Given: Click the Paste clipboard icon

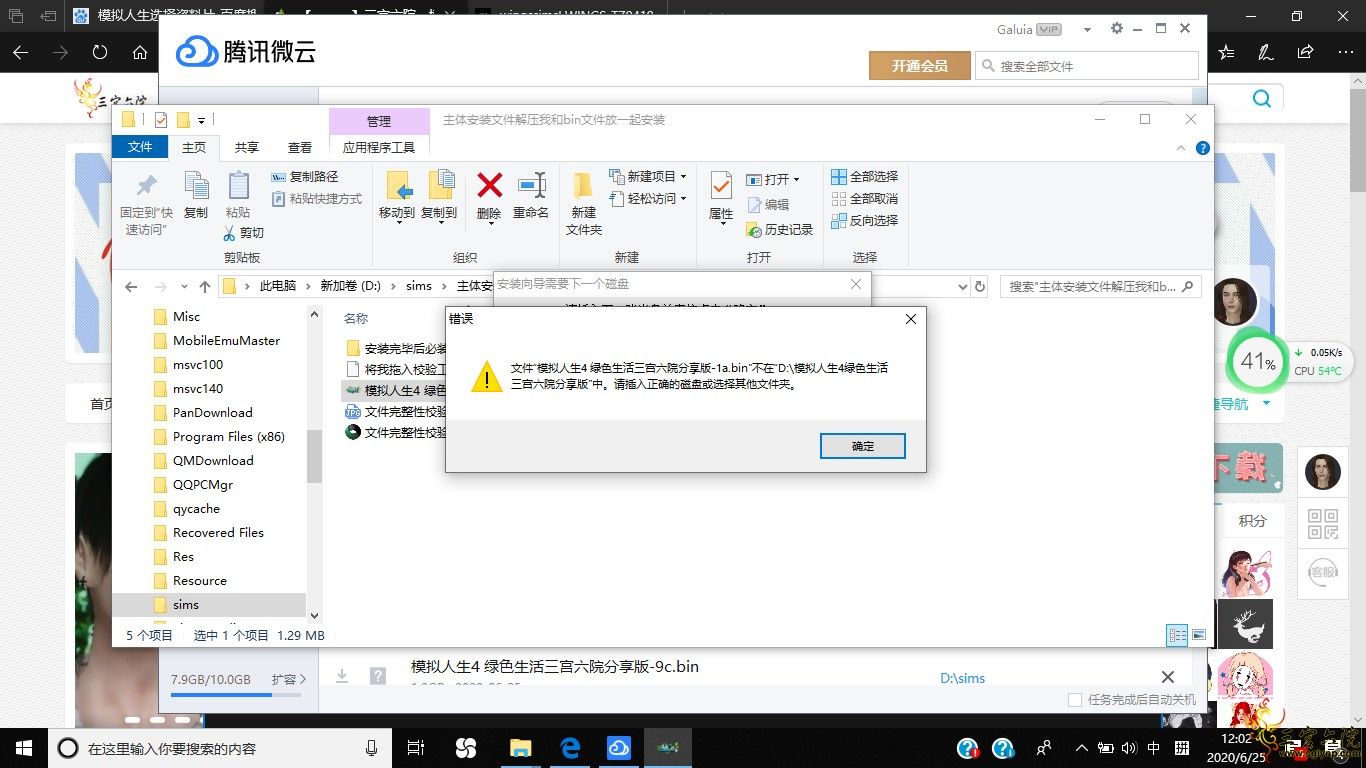Looking at the screenshot, I should [x=238, y=186].
